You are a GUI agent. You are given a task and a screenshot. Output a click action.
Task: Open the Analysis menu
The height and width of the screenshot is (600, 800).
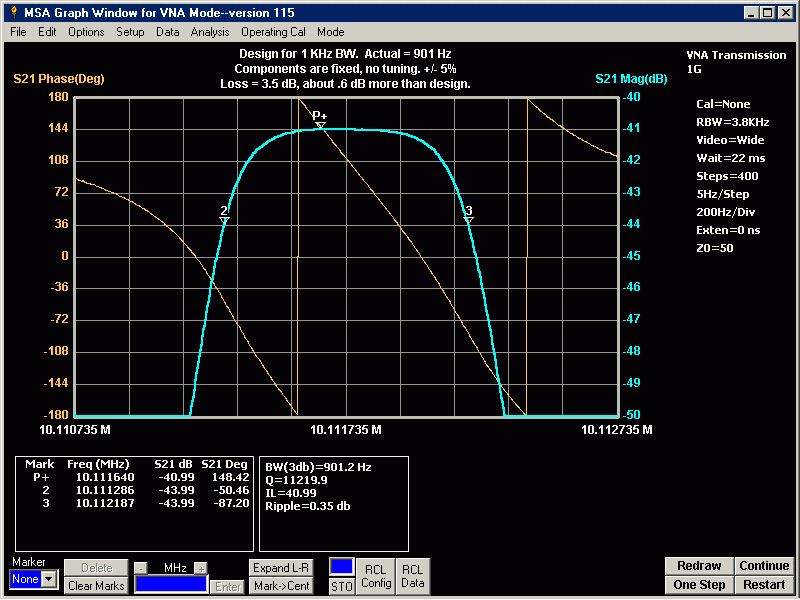(210, 32)
